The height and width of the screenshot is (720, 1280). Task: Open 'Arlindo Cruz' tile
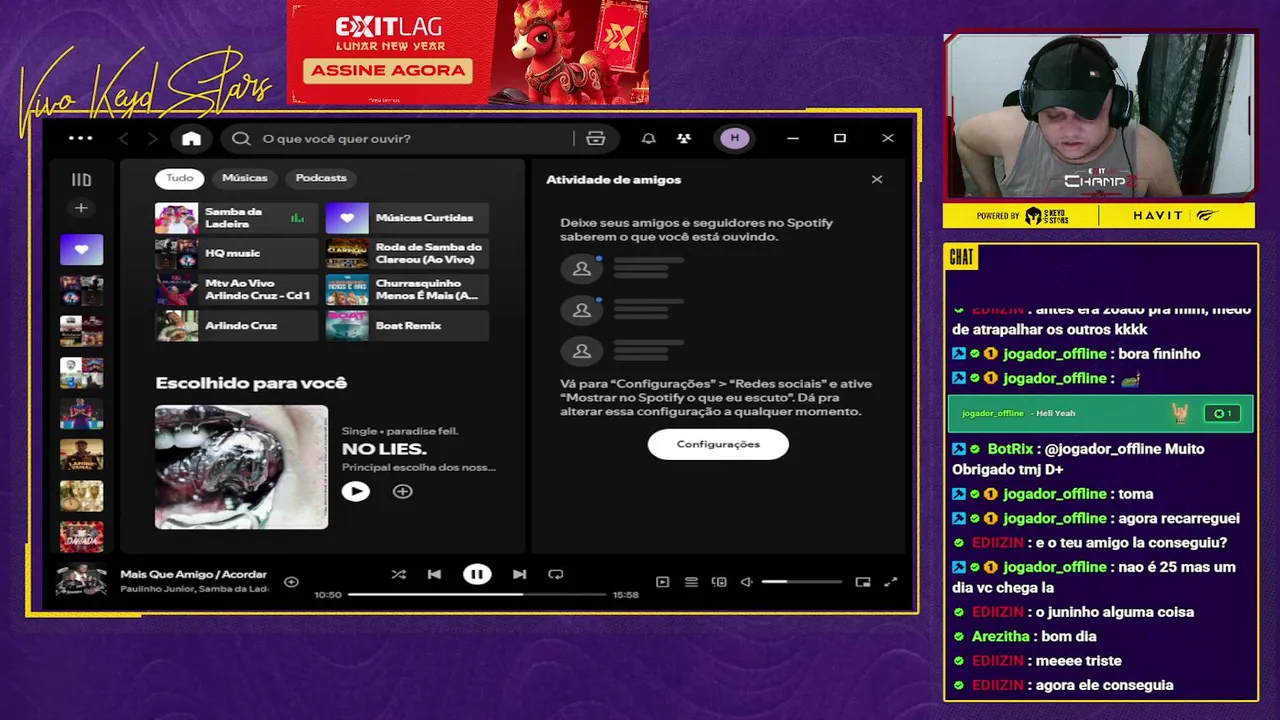(236, 326)
